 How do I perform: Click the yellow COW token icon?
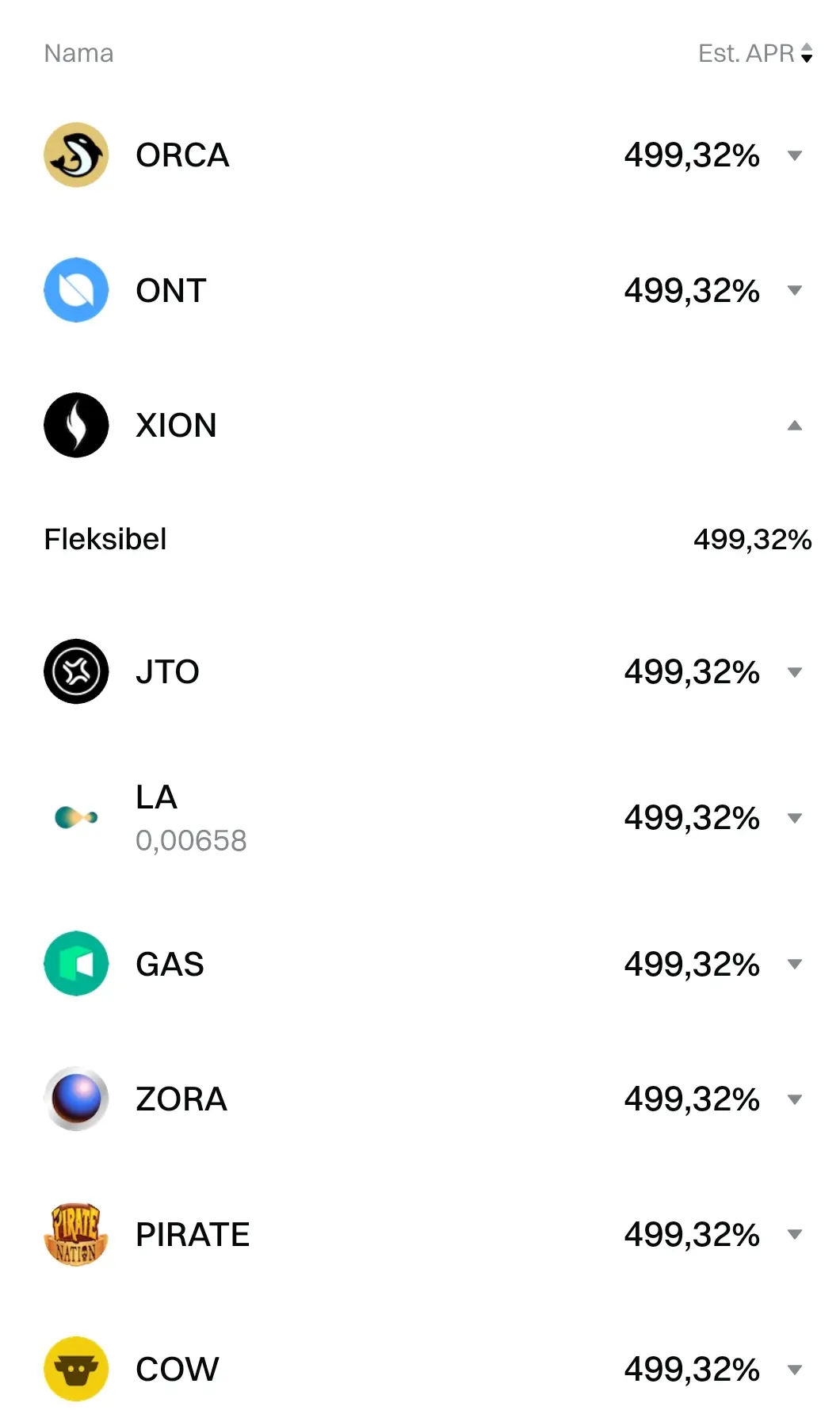click(76, 1369)
